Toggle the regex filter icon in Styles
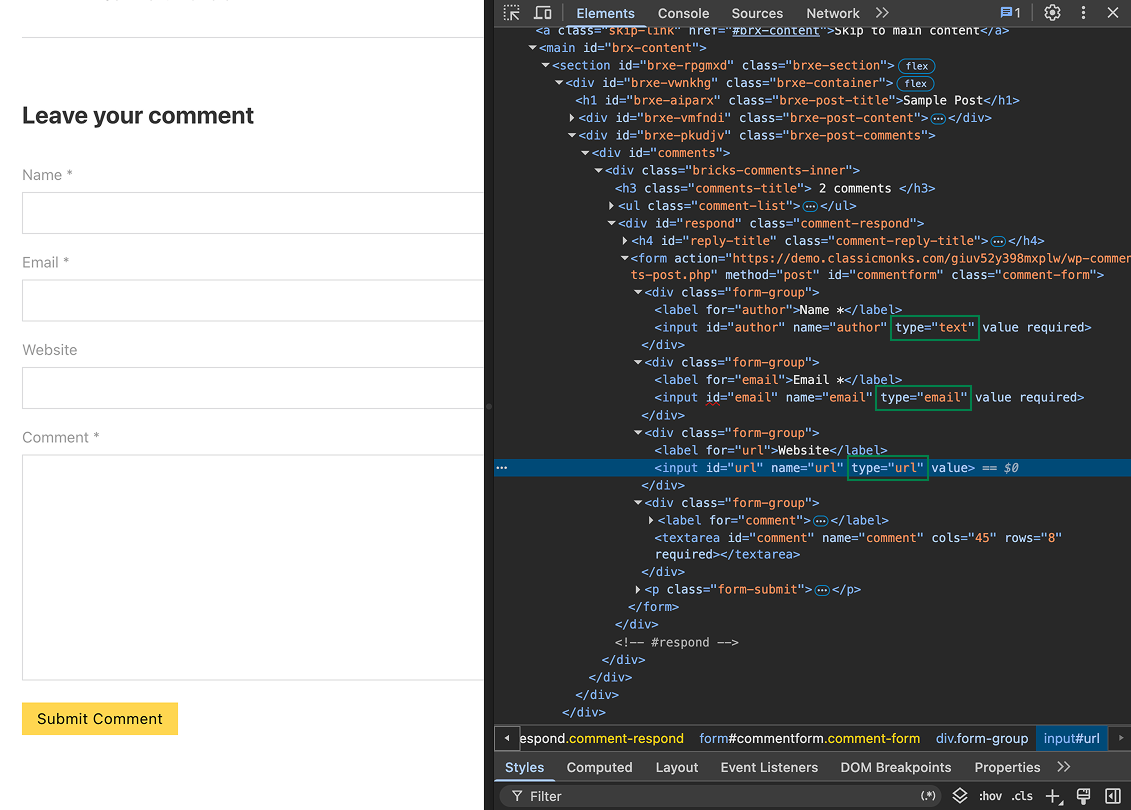1131x810 pixels. (x=928, y=796)
